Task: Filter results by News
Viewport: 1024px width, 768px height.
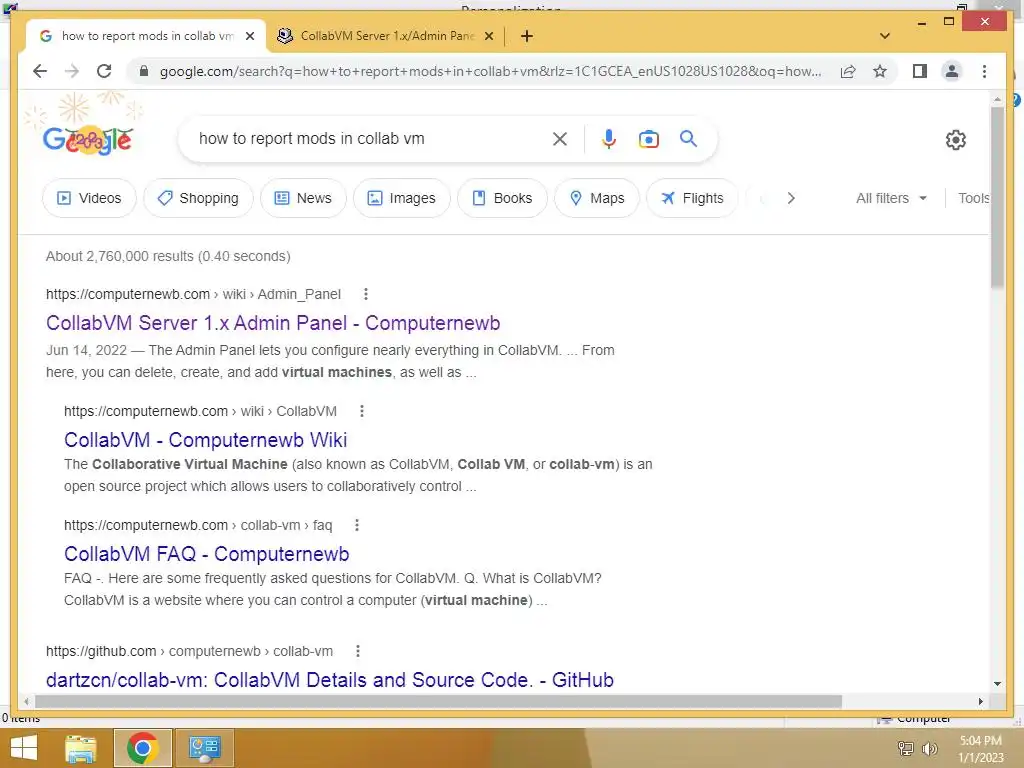Action: pos(303,198)
